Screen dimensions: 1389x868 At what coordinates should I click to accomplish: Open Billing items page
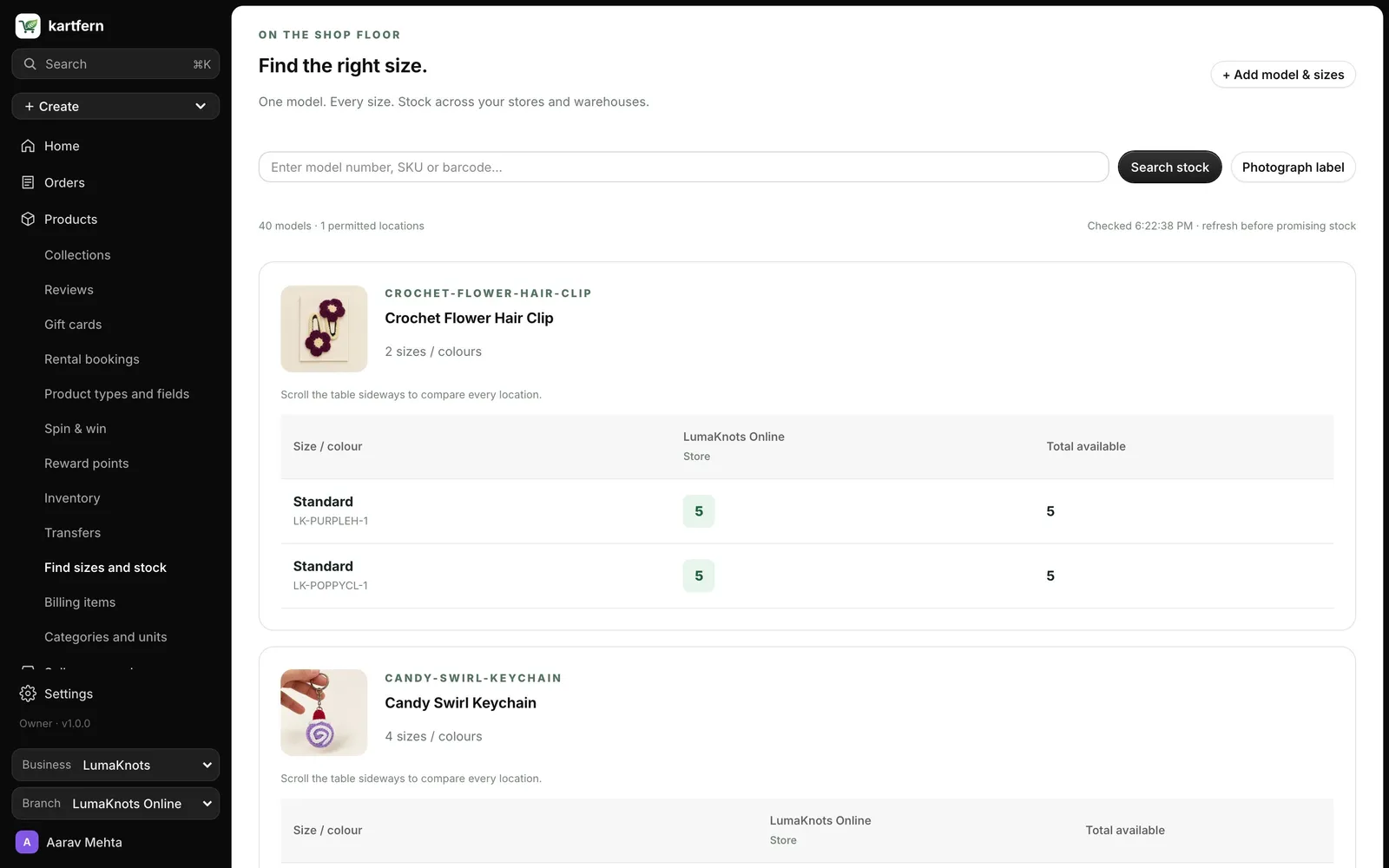click(x=80, y=602)
